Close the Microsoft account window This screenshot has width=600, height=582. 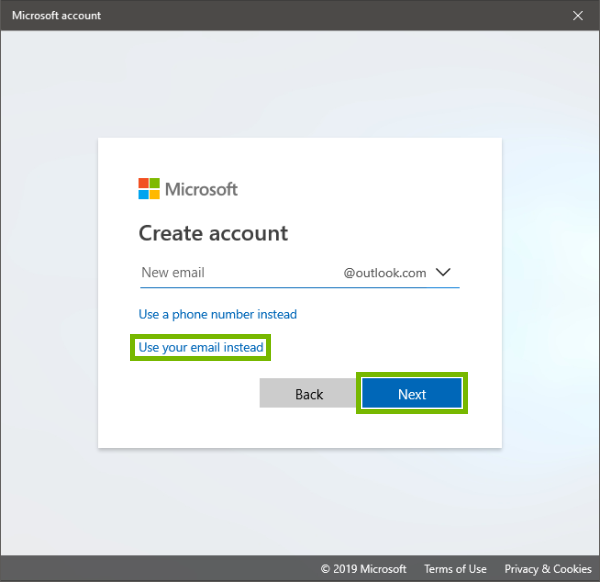point(577,15)
